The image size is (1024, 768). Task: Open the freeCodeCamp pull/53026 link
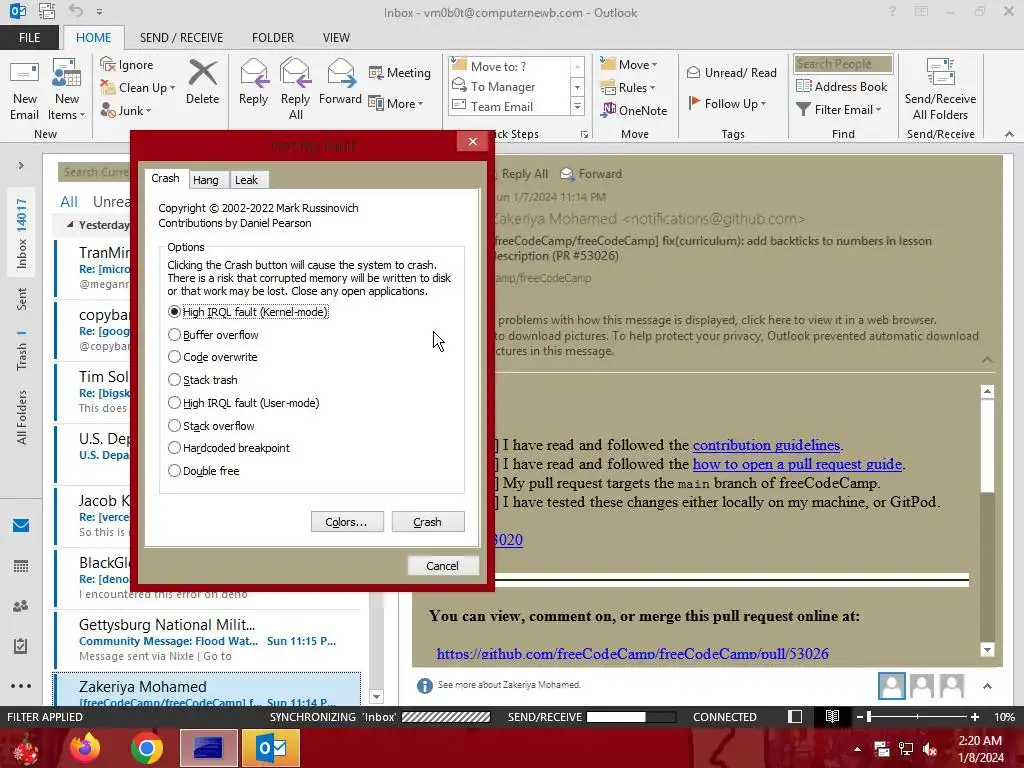632,653
